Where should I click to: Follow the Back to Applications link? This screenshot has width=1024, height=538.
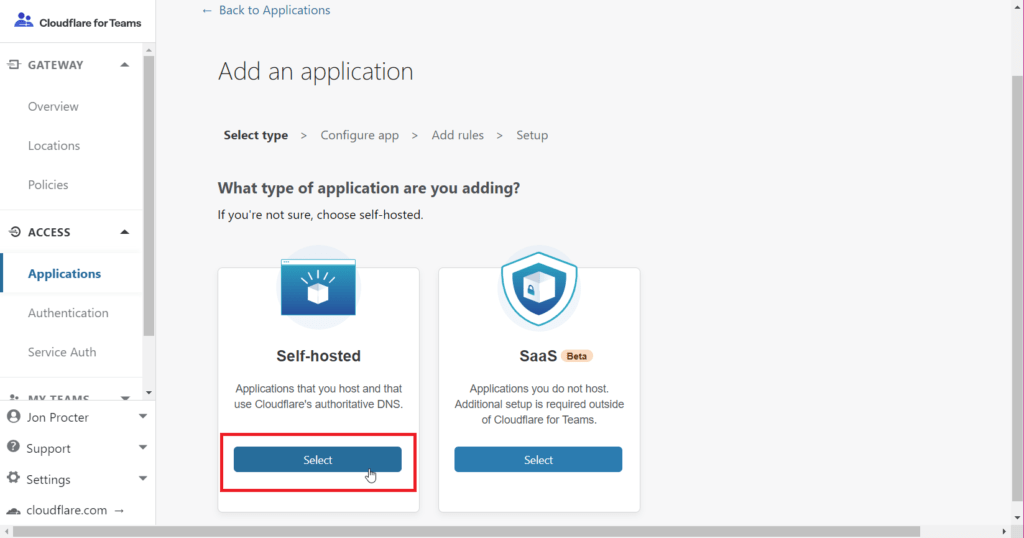266,10
